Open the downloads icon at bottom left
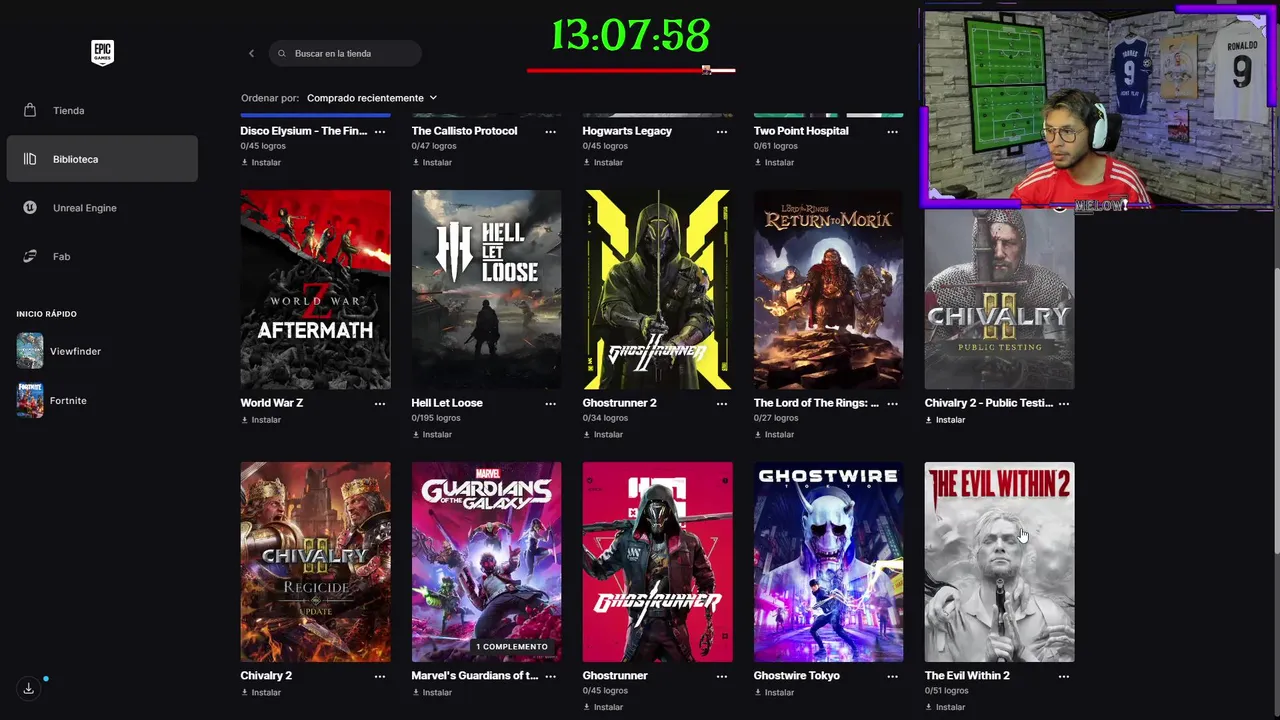The width and height of the screenshot is (1280, 720). coord(29,688)
